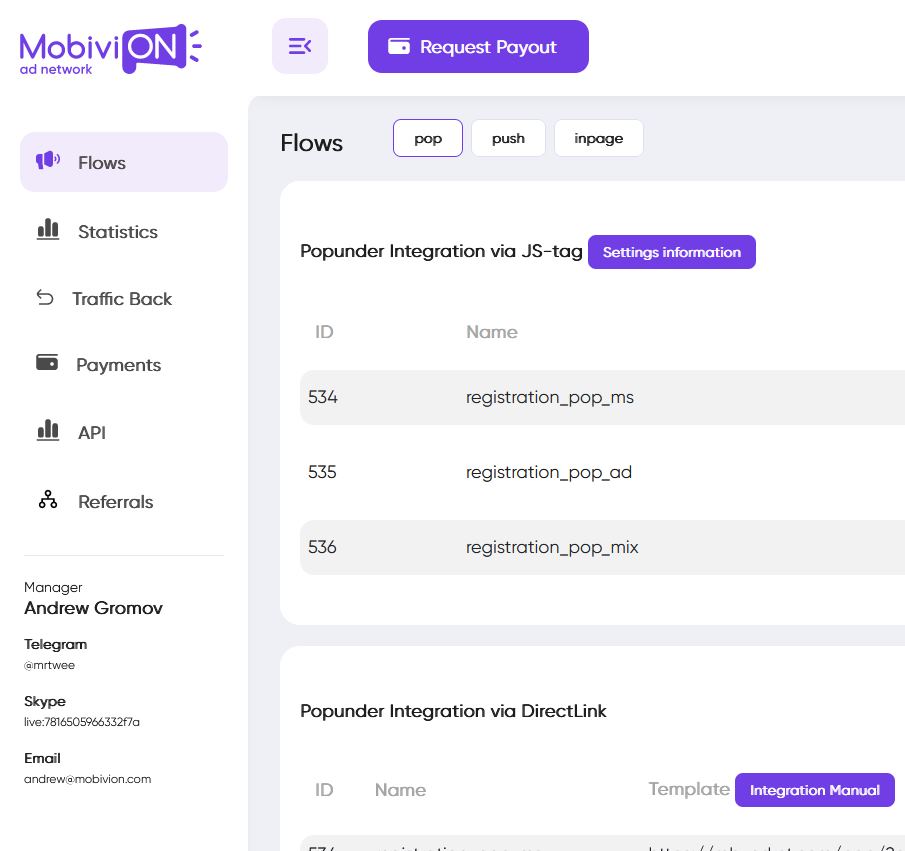This screenshot has height=851, width=905.
Task: Click the MobiviON ad network logo
Action: click(x=110, y=49)
